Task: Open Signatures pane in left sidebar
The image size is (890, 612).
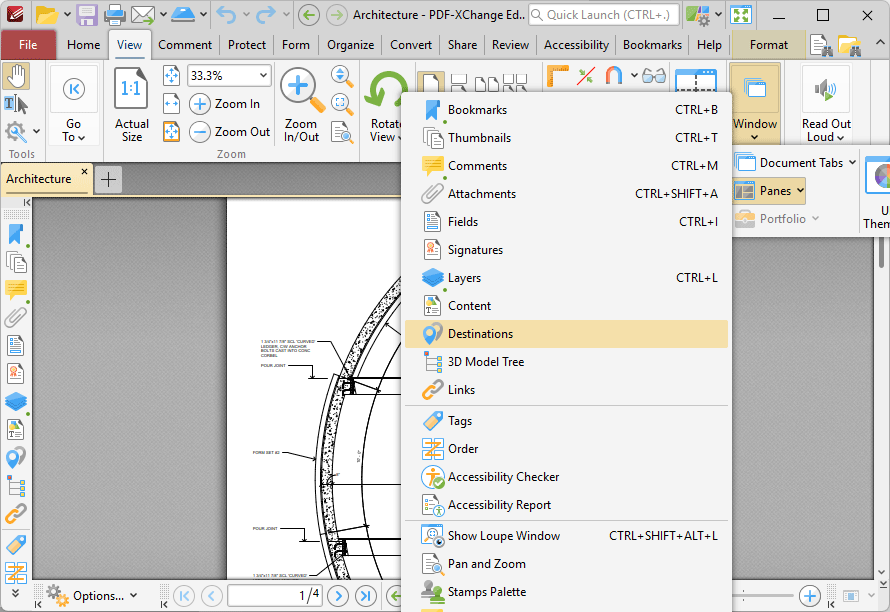Action: (x=16, y=374)
